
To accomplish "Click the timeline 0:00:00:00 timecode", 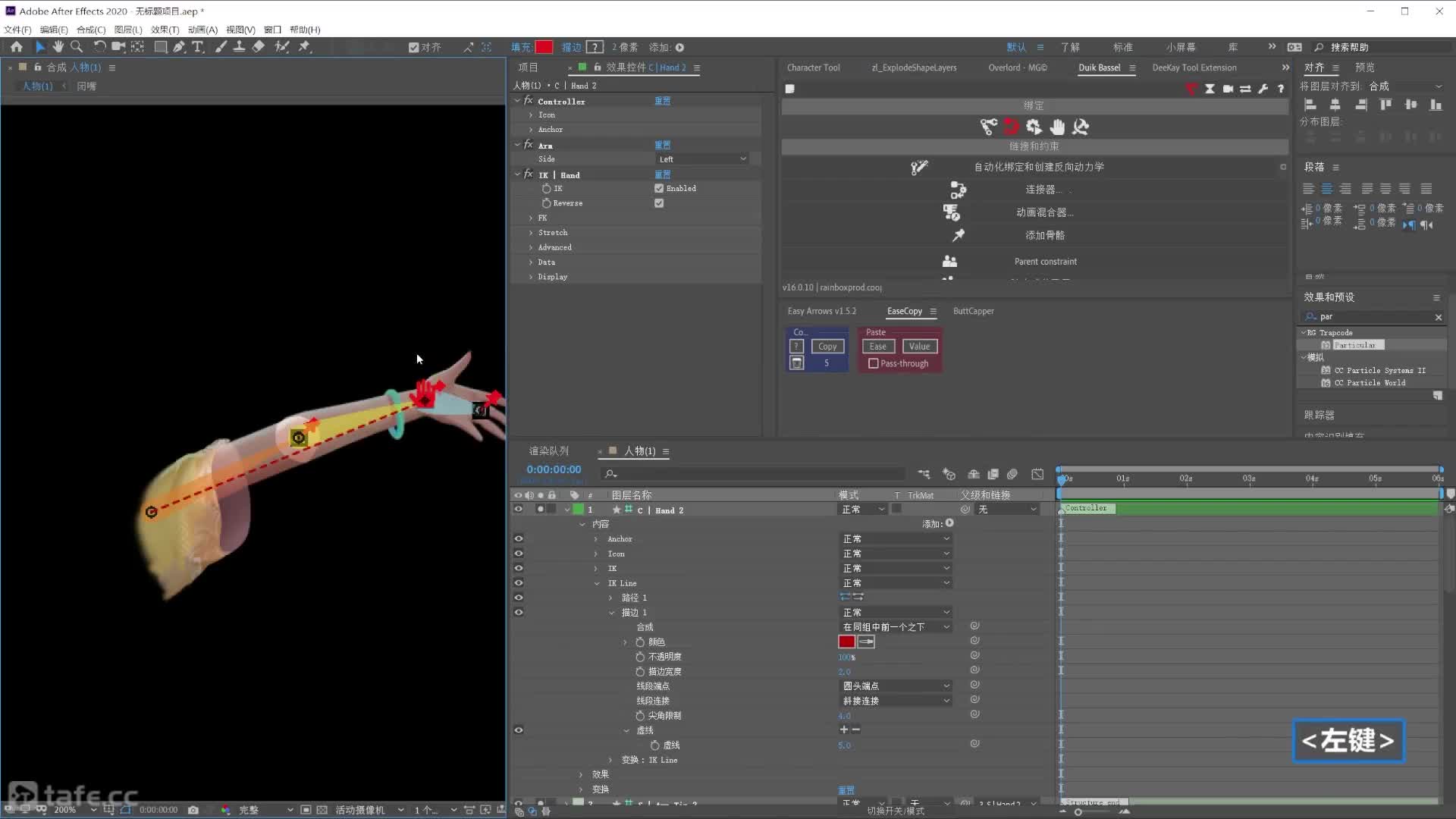I will [x=554, y=469].
